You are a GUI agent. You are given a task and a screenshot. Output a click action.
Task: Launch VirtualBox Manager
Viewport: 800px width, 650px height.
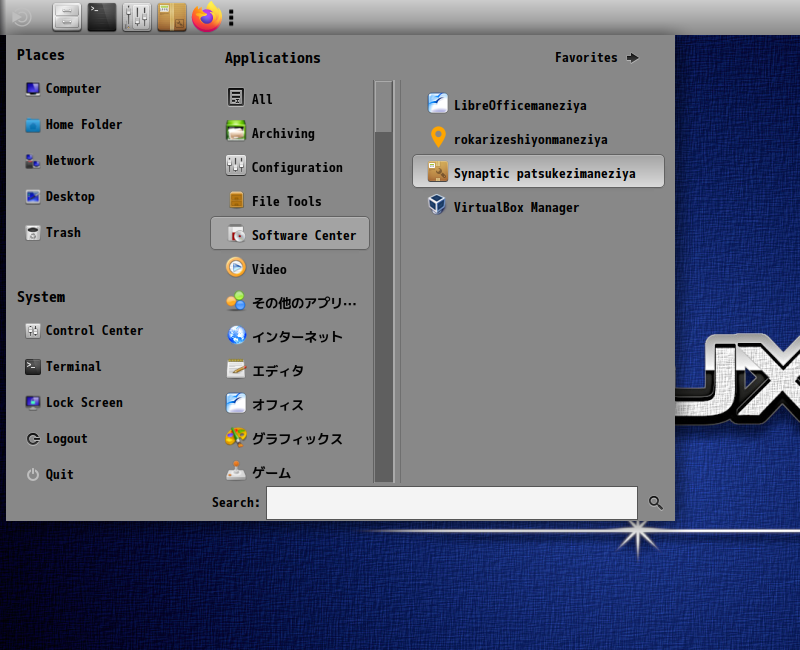[x=538, y=206]
